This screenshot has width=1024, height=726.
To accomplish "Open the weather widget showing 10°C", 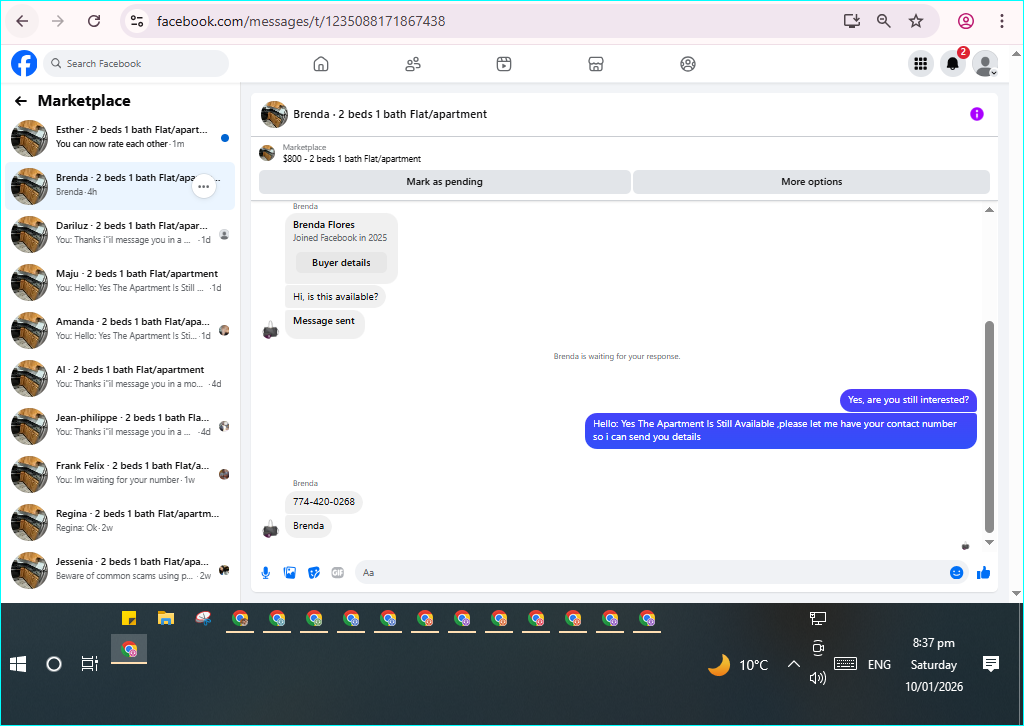I will point(738,665).
